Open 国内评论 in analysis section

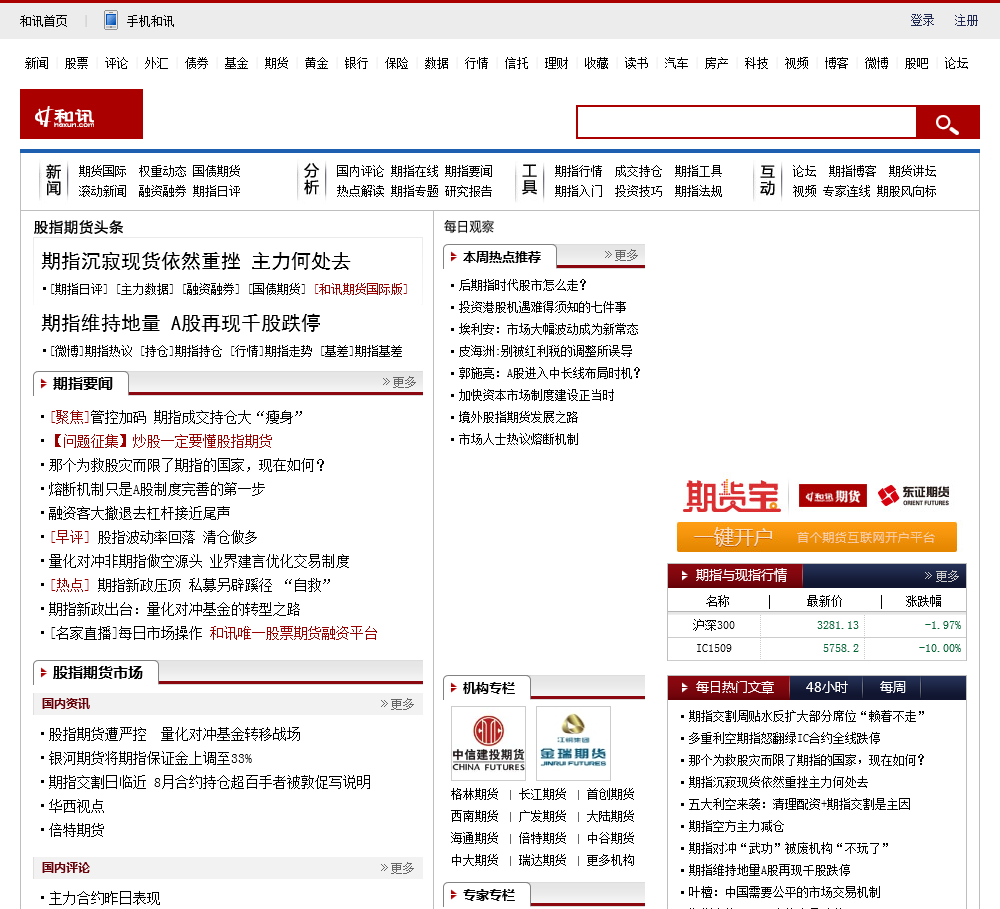[360, 171]
